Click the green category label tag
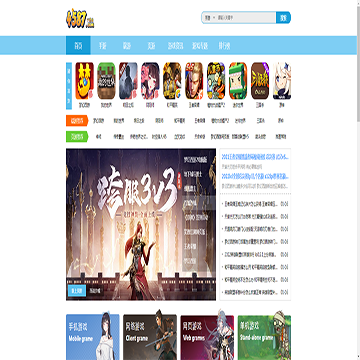The height and width of the screenshot is (360, 360). [x=77, y=136]
